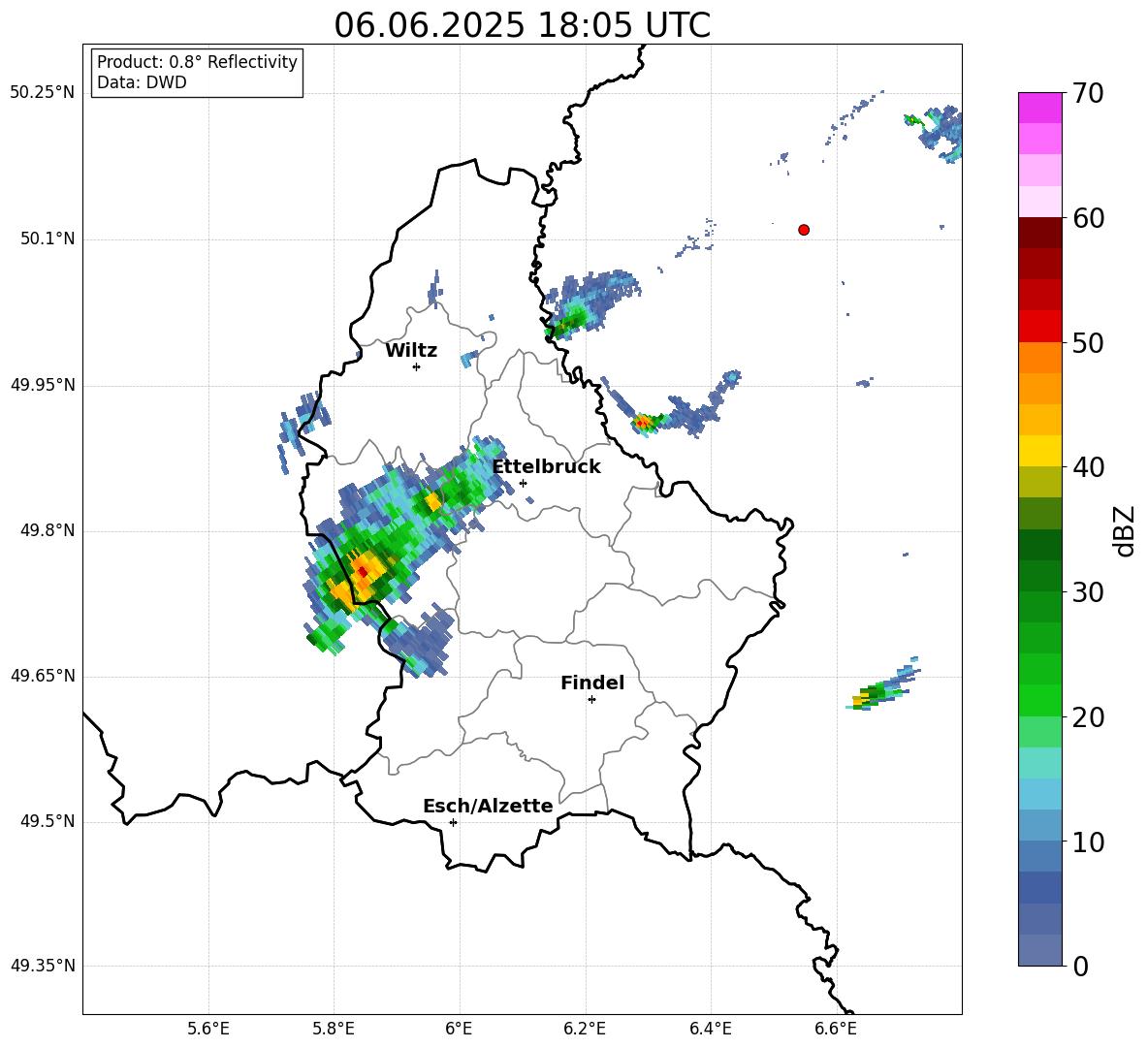1148x1048 pixels.
Task: Click the 50.25°N latitude label
Action: coord(43,93)
